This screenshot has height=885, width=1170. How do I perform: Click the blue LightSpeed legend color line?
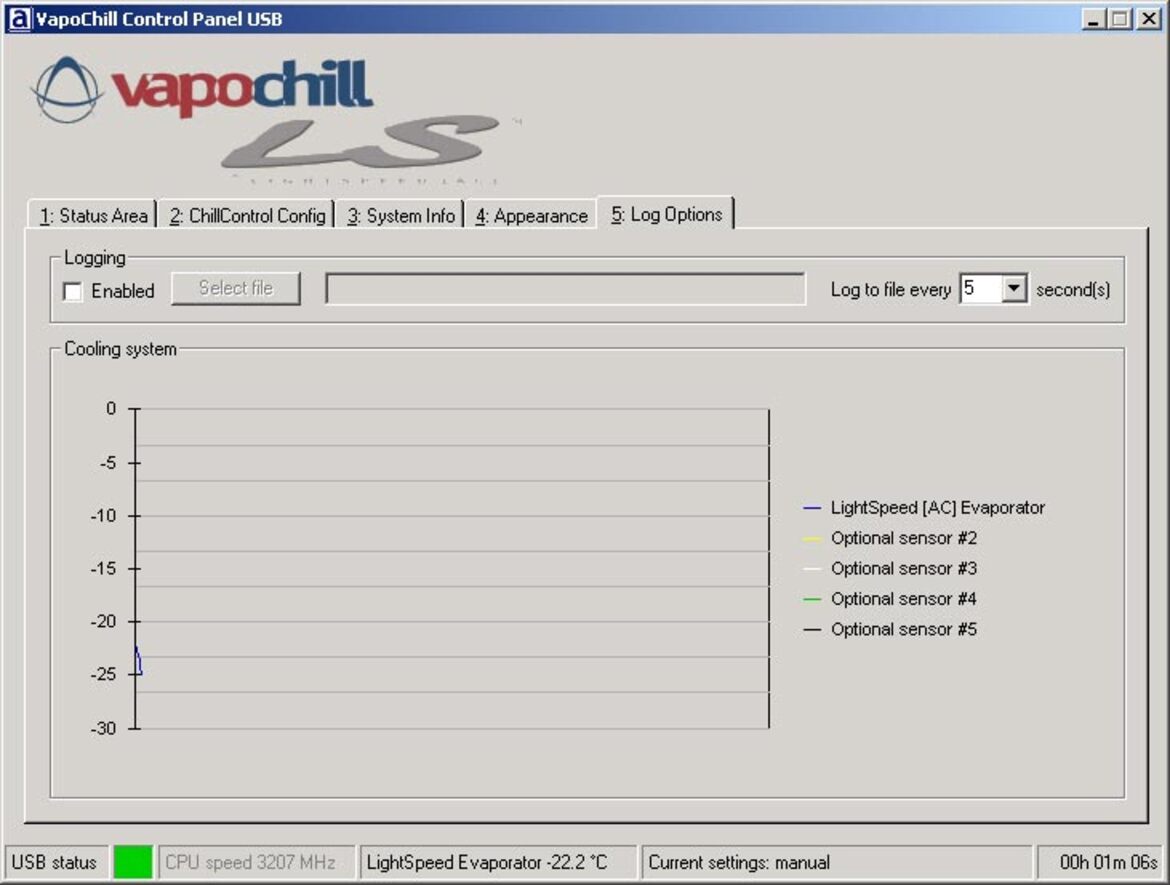pos(812,508)
